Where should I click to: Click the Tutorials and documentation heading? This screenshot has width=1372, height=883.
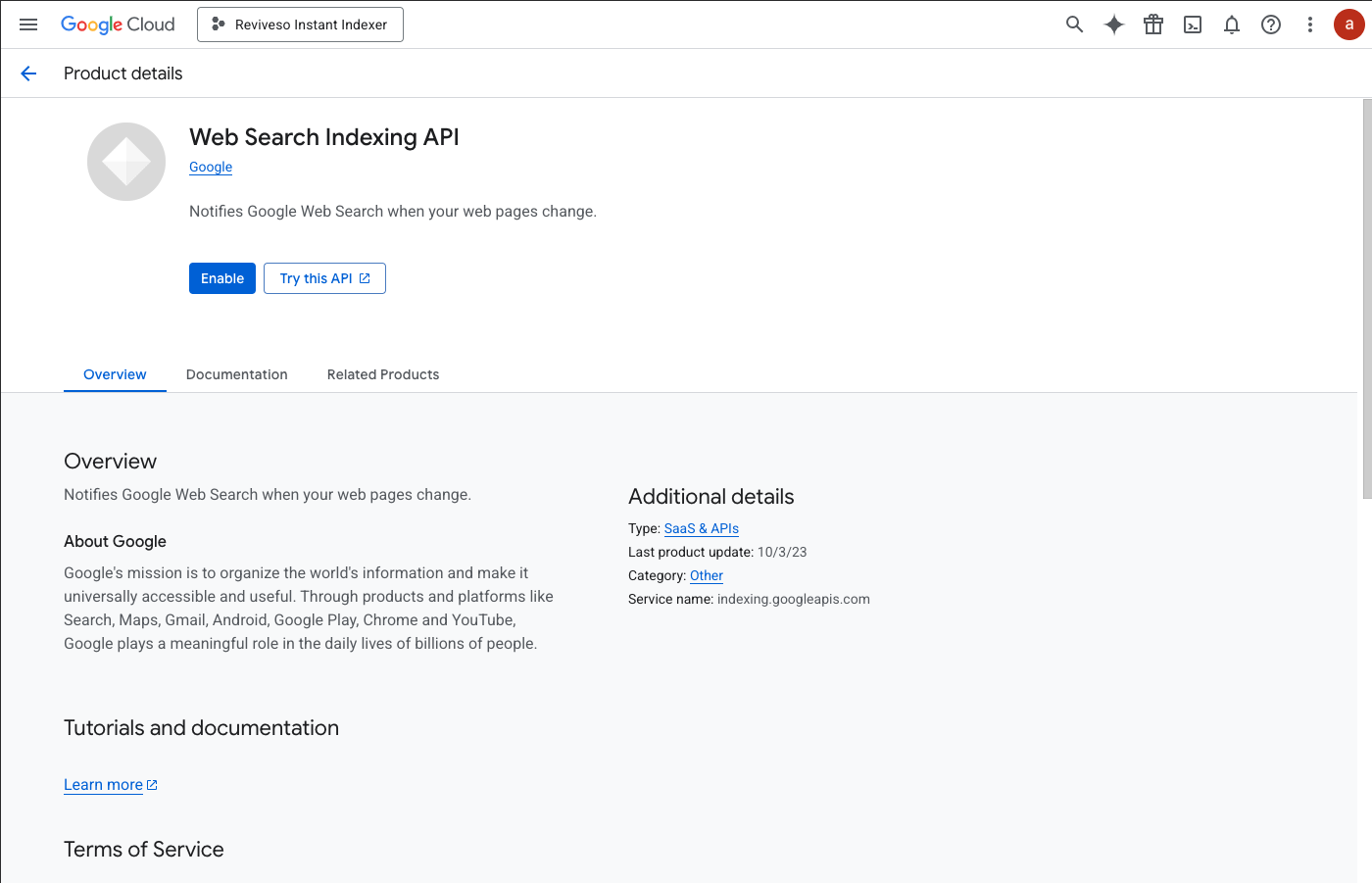202,728
